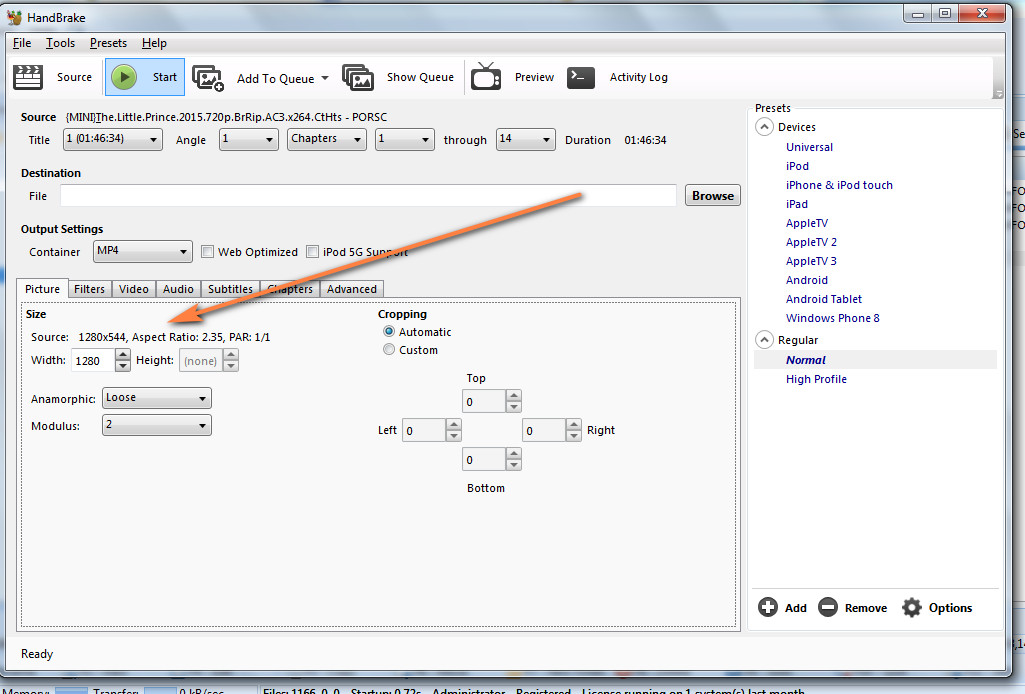
Task: Open the Chapters range type dropdown
Action: tap(326, 139)
